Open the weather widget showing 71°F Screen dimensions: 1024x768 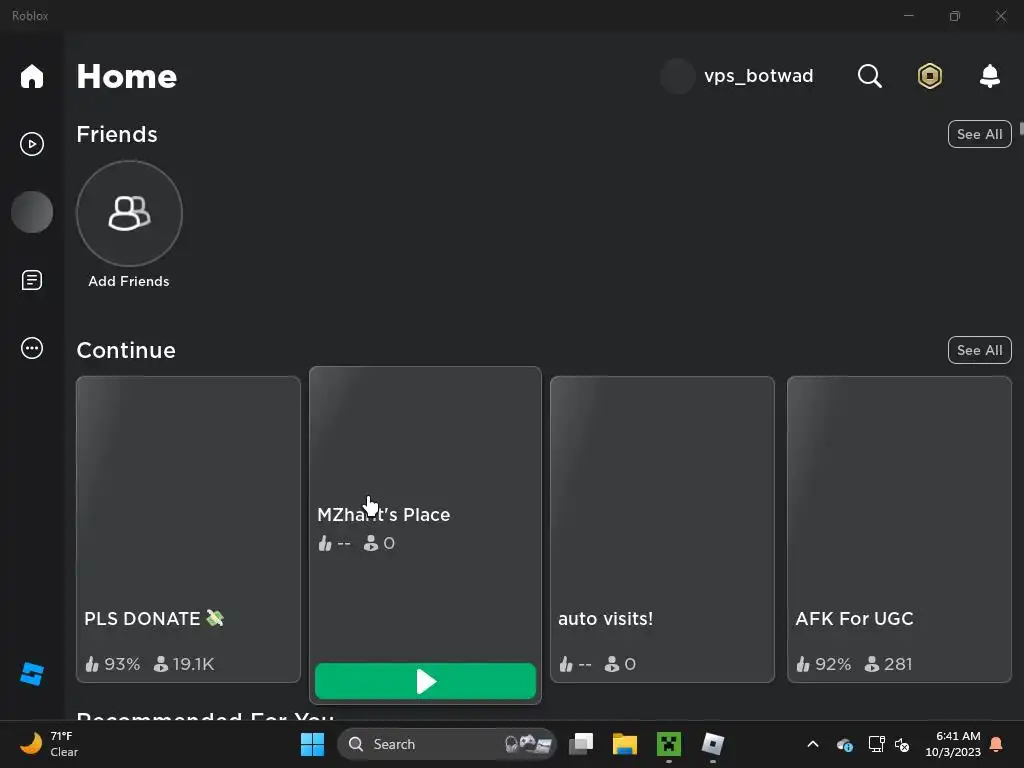click(50, 744)
